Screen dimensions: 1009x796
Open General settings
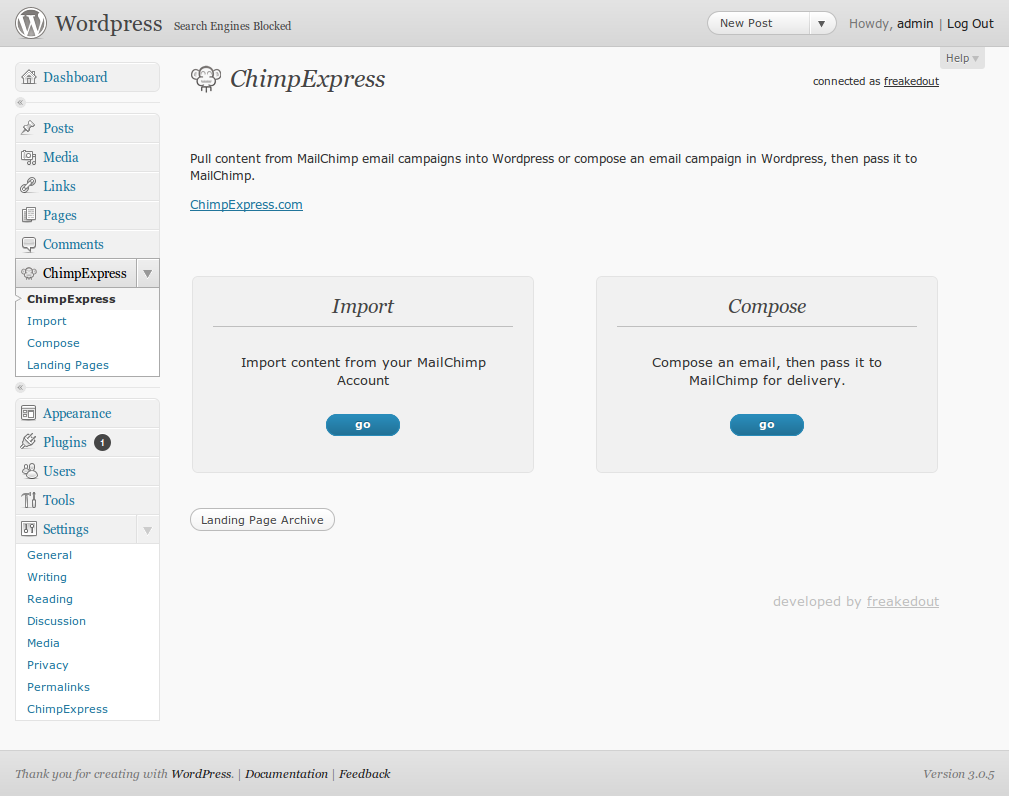click(50, 555)
